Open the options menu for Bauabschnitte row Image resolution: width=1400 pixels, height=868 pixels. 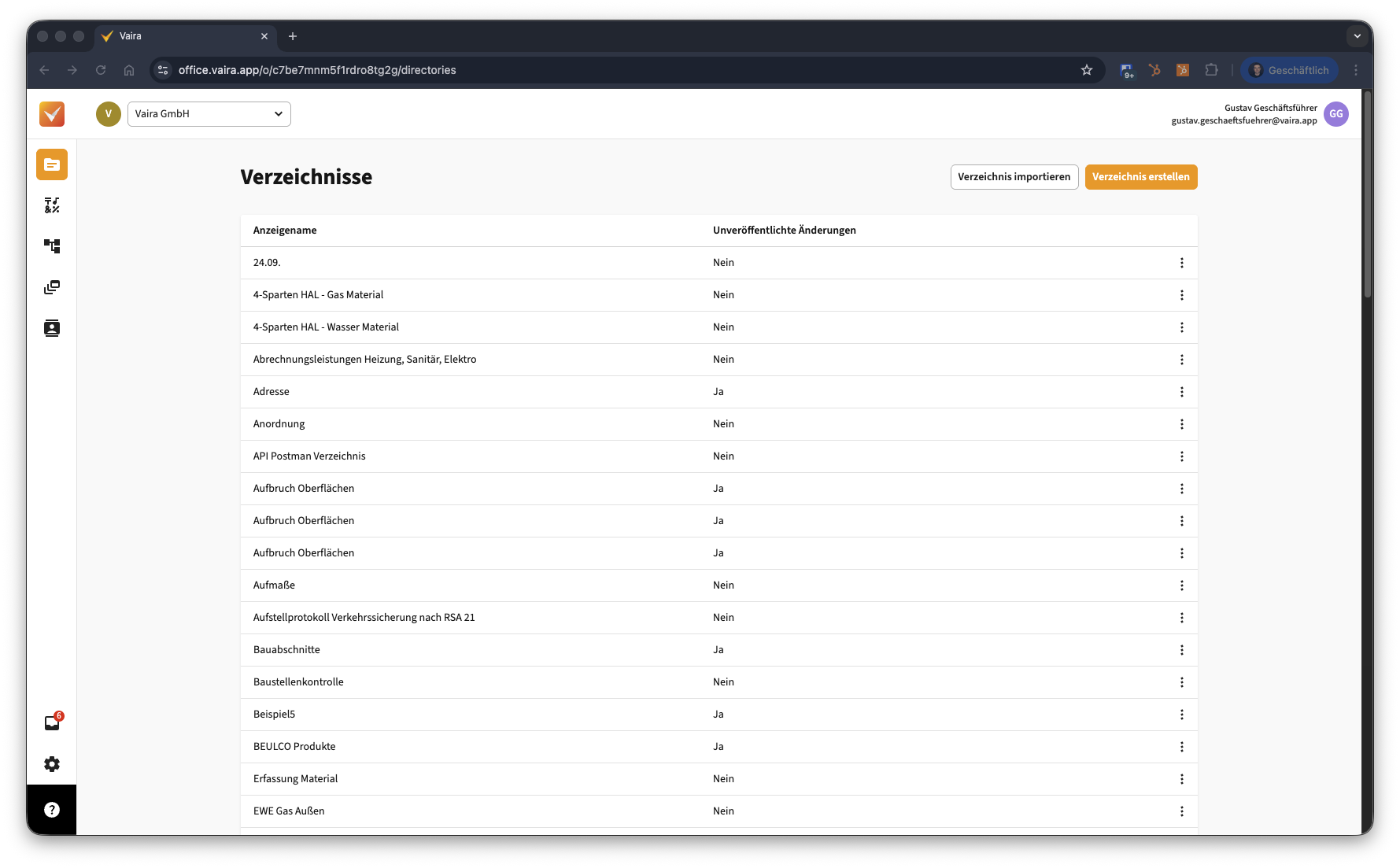coord(1181,650)
